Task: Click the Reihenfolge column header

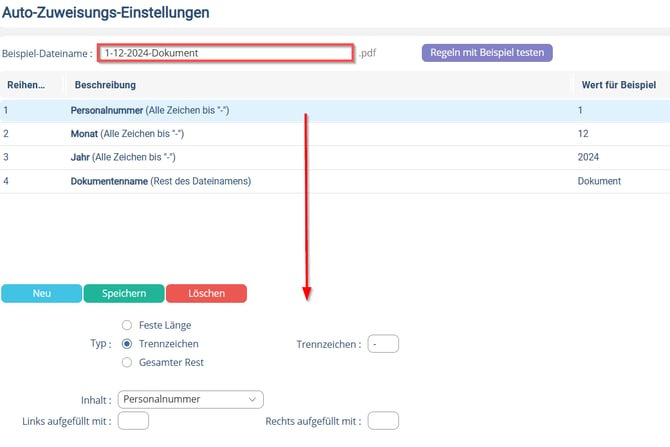Action: click(26, 85)
